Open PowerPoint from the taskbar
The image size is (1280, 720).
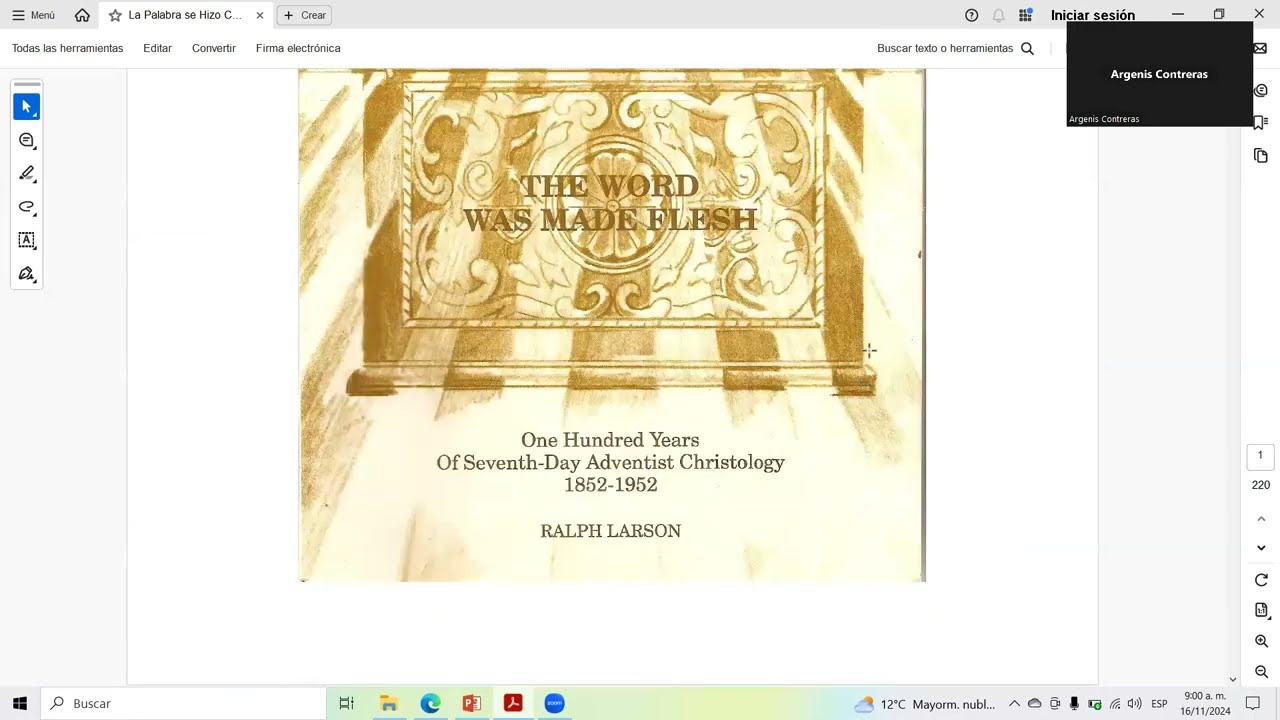click(472, 703)
